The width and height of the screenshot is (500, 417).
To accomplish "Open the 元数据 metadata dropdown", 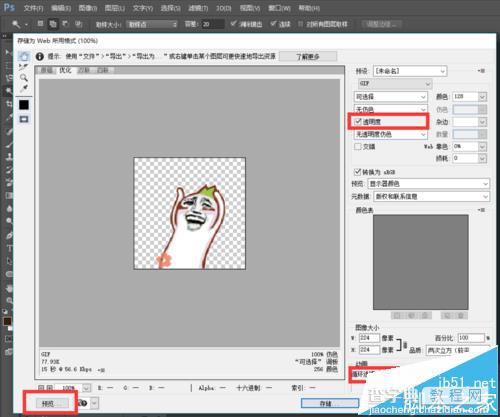I will click(x=431, y=196).
